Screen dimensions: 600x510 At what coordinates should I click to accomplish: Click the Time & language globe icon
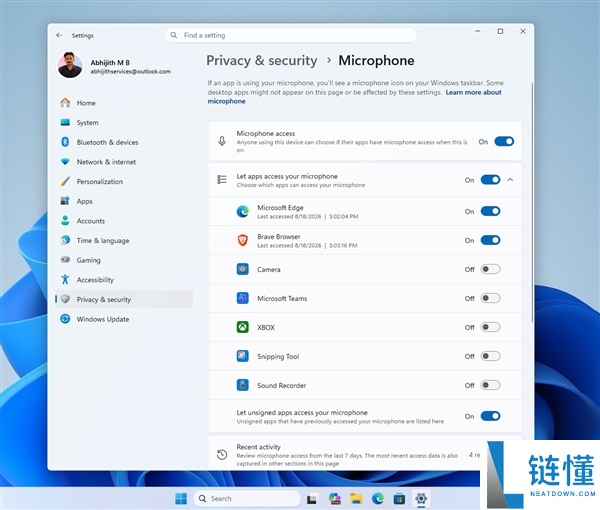pos(65,240)
